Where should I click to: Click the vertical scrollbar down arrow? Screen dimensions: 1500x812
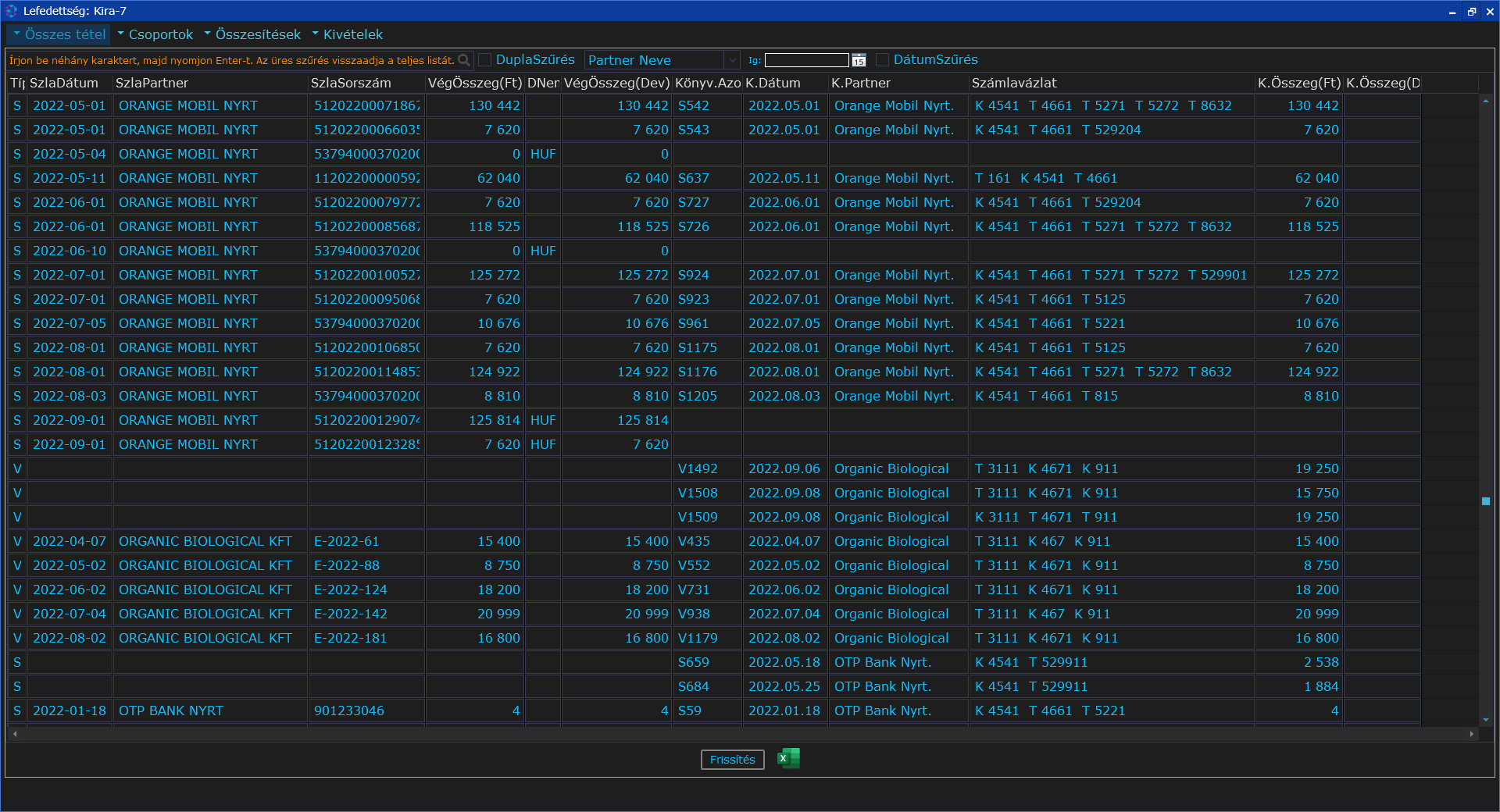(1485, 720)
